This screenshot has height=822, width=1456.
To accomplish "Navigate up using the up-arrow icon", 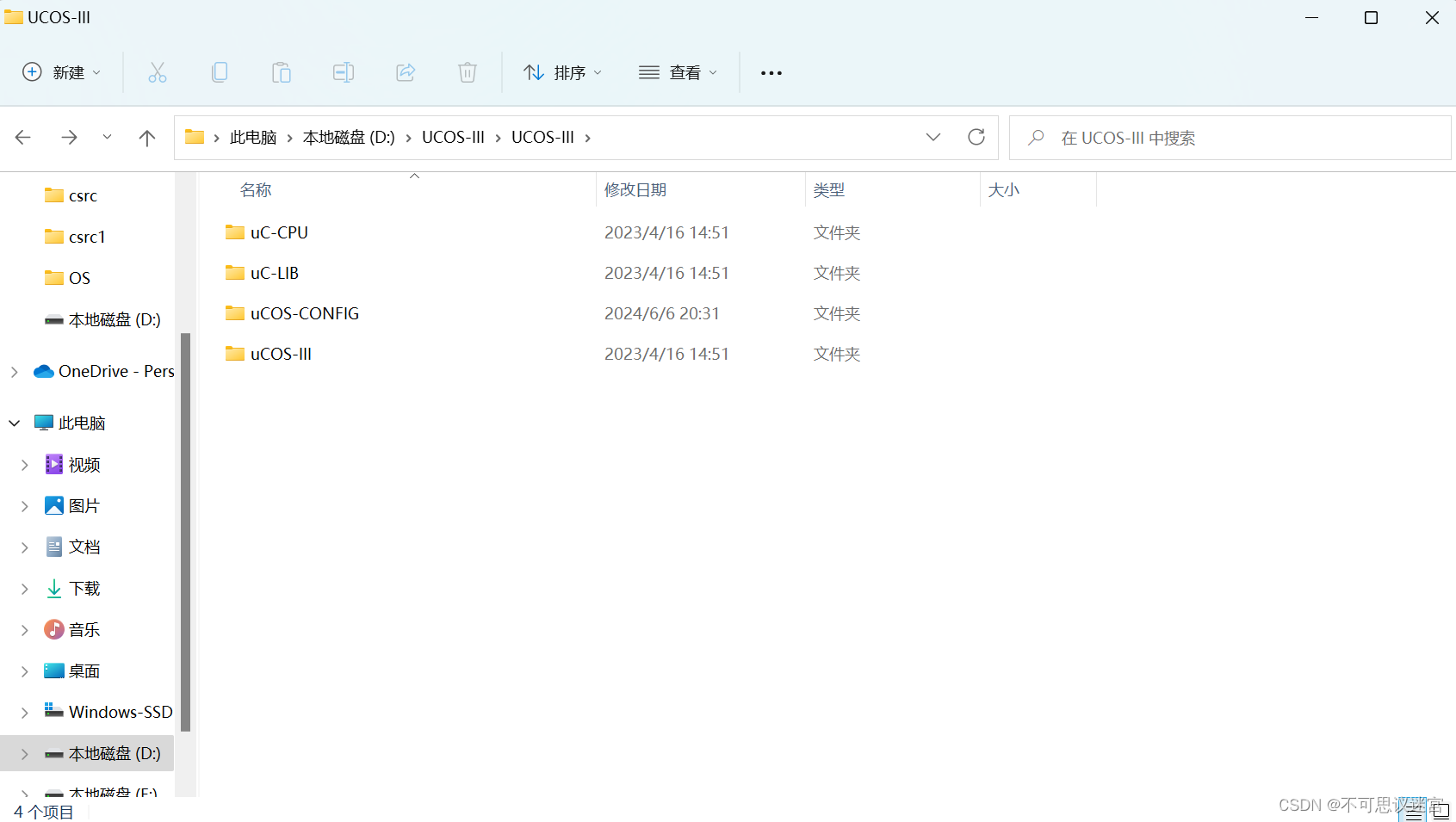I will pyautogui.click(x=146, y=137).
